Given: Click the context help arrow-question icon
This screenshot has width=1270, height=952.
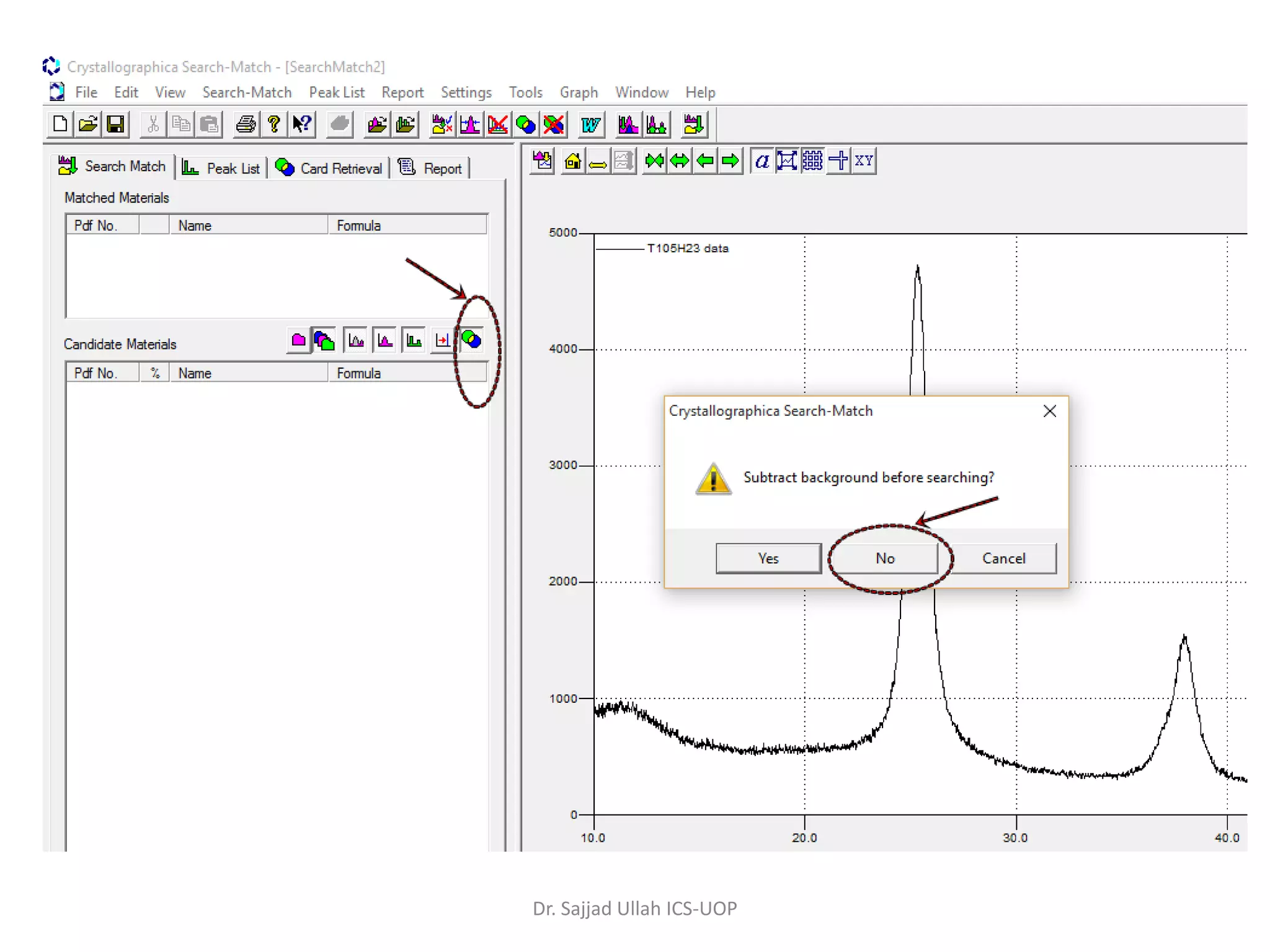Looking at the screenshot, I should 302,125.
